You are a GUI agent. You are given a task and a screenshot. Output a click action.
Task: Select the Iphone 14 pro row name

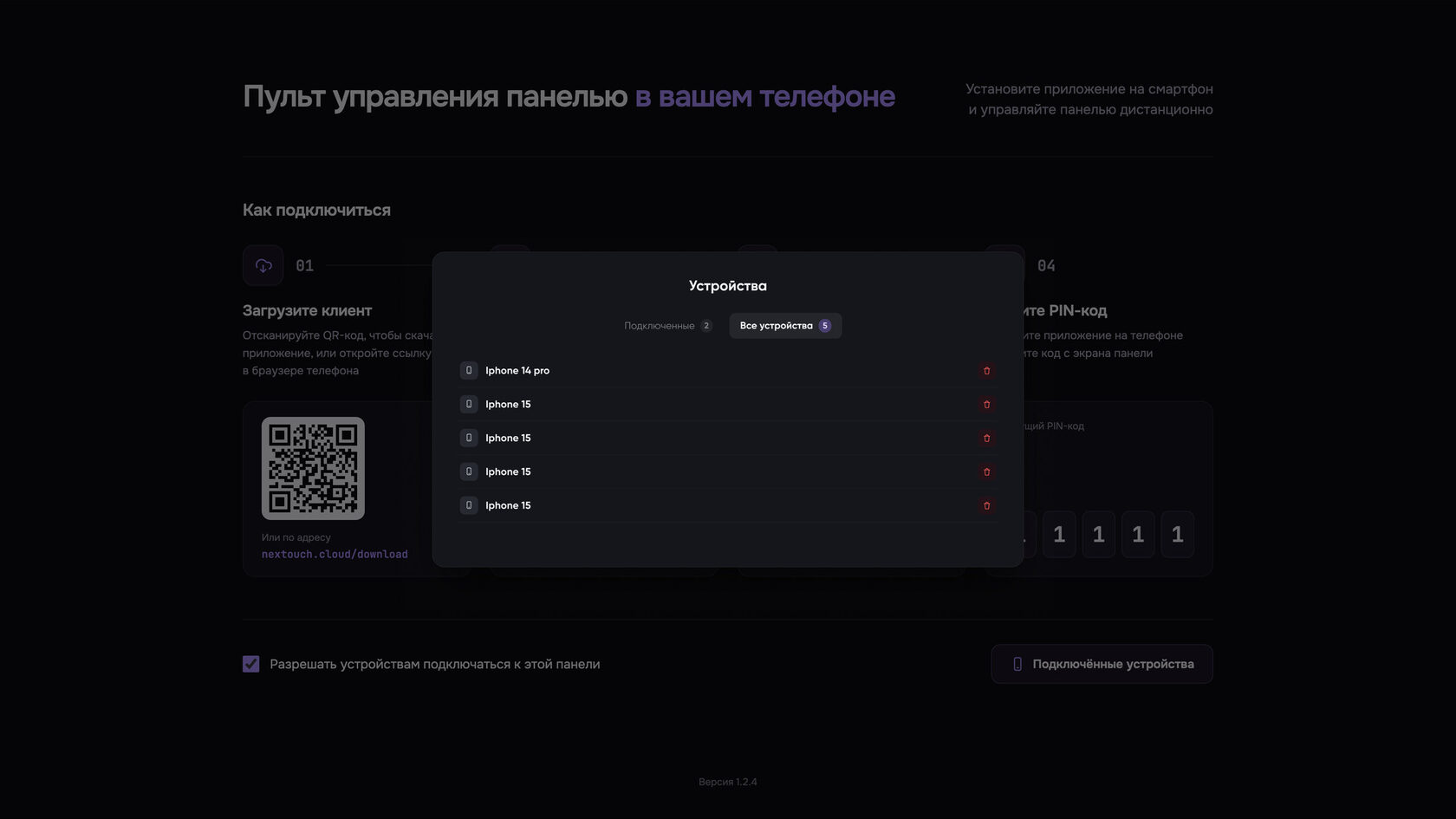tap(517, 371)
